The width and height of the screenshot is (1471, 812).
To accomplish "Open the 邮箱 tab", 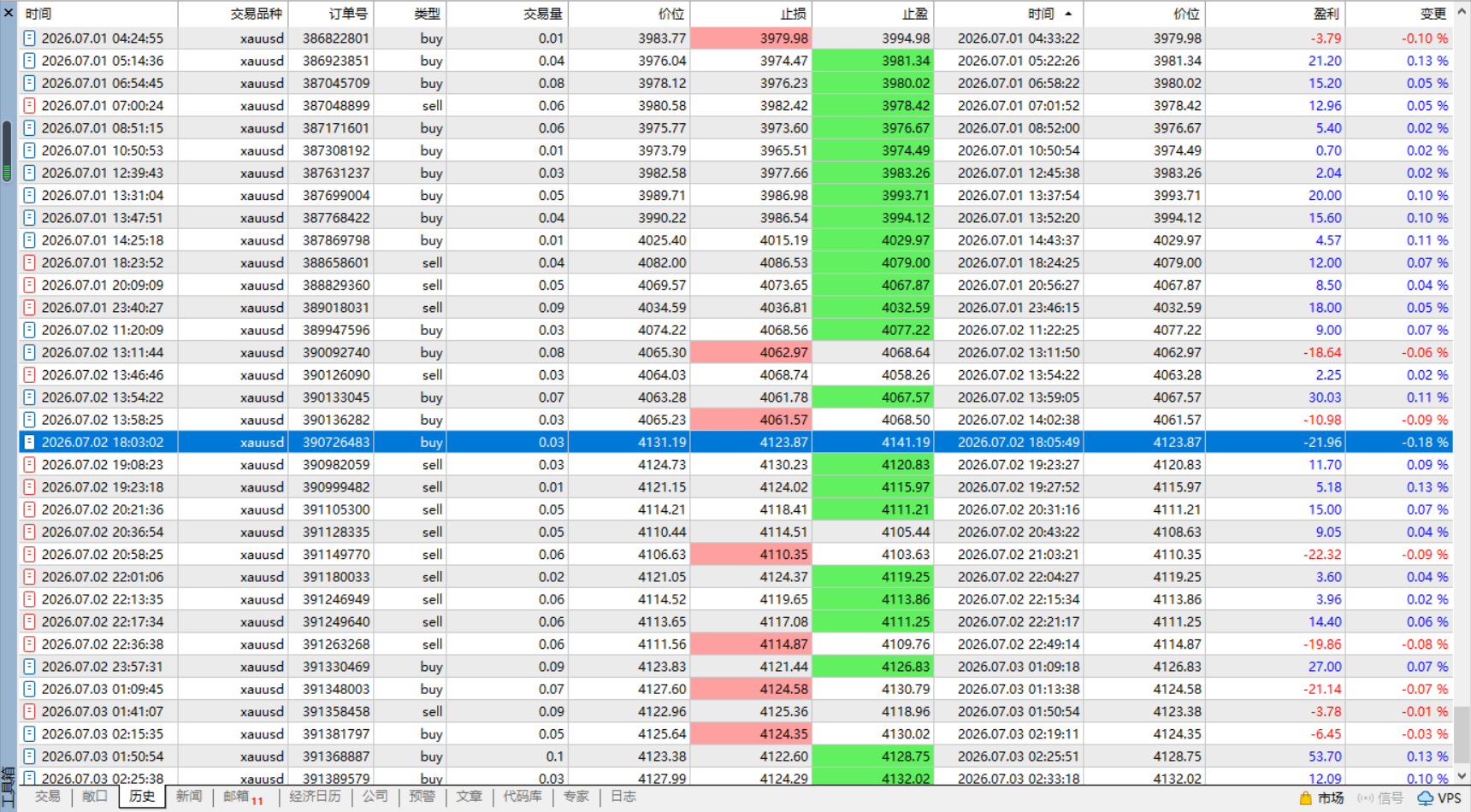I will coord(243,797).
